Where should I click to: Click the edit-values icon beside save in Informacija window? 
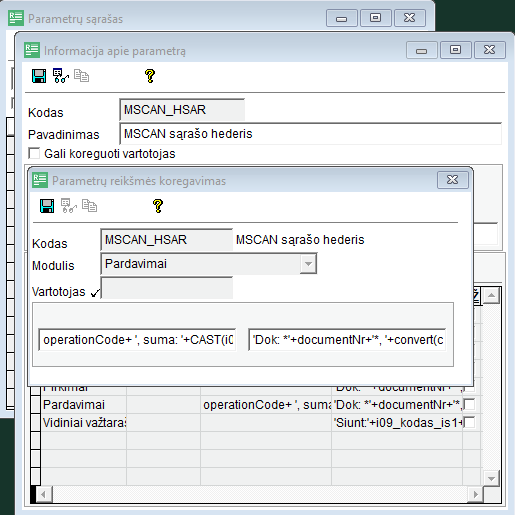click(61, 76)
